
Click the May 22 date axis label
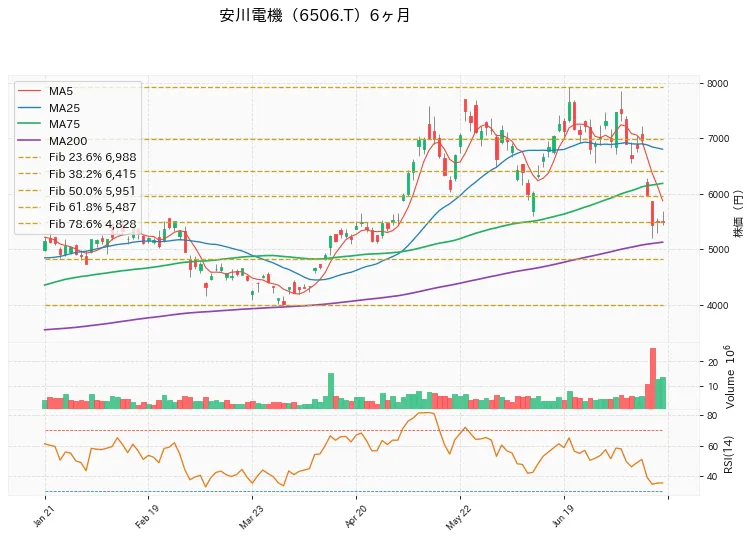click(x=459, y=517)
